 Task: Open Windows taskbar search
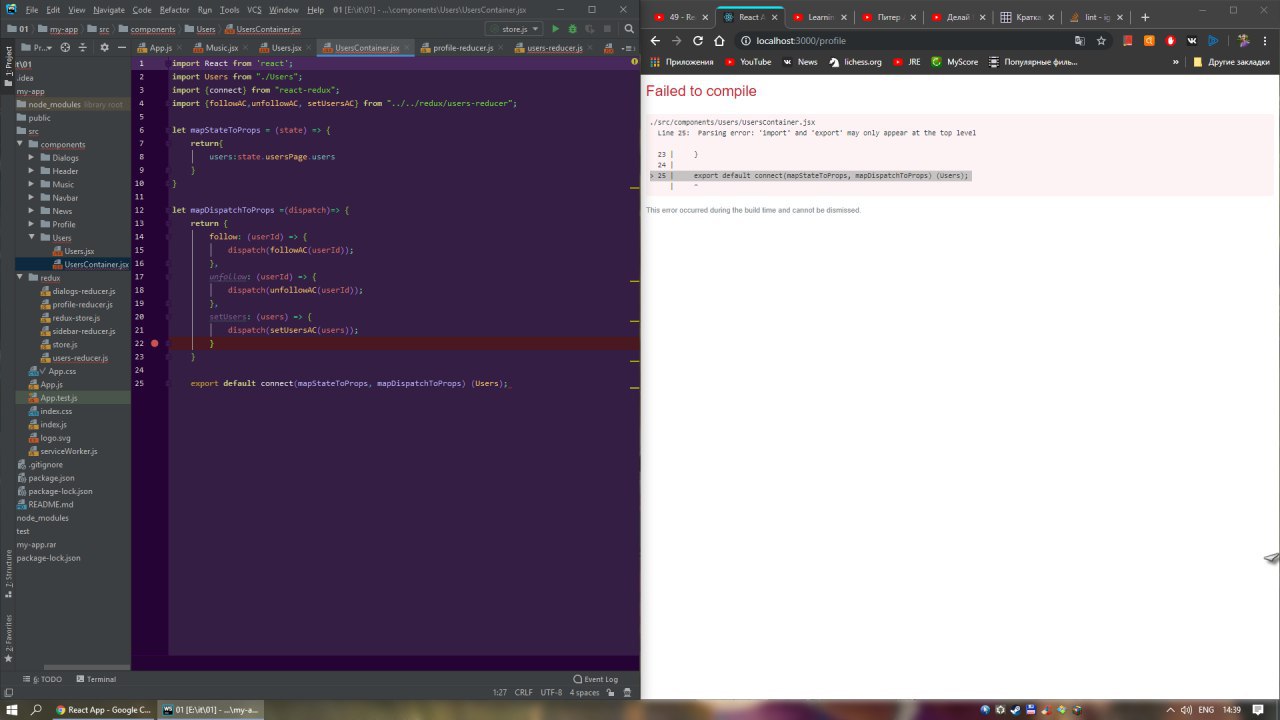coord(37,709)
